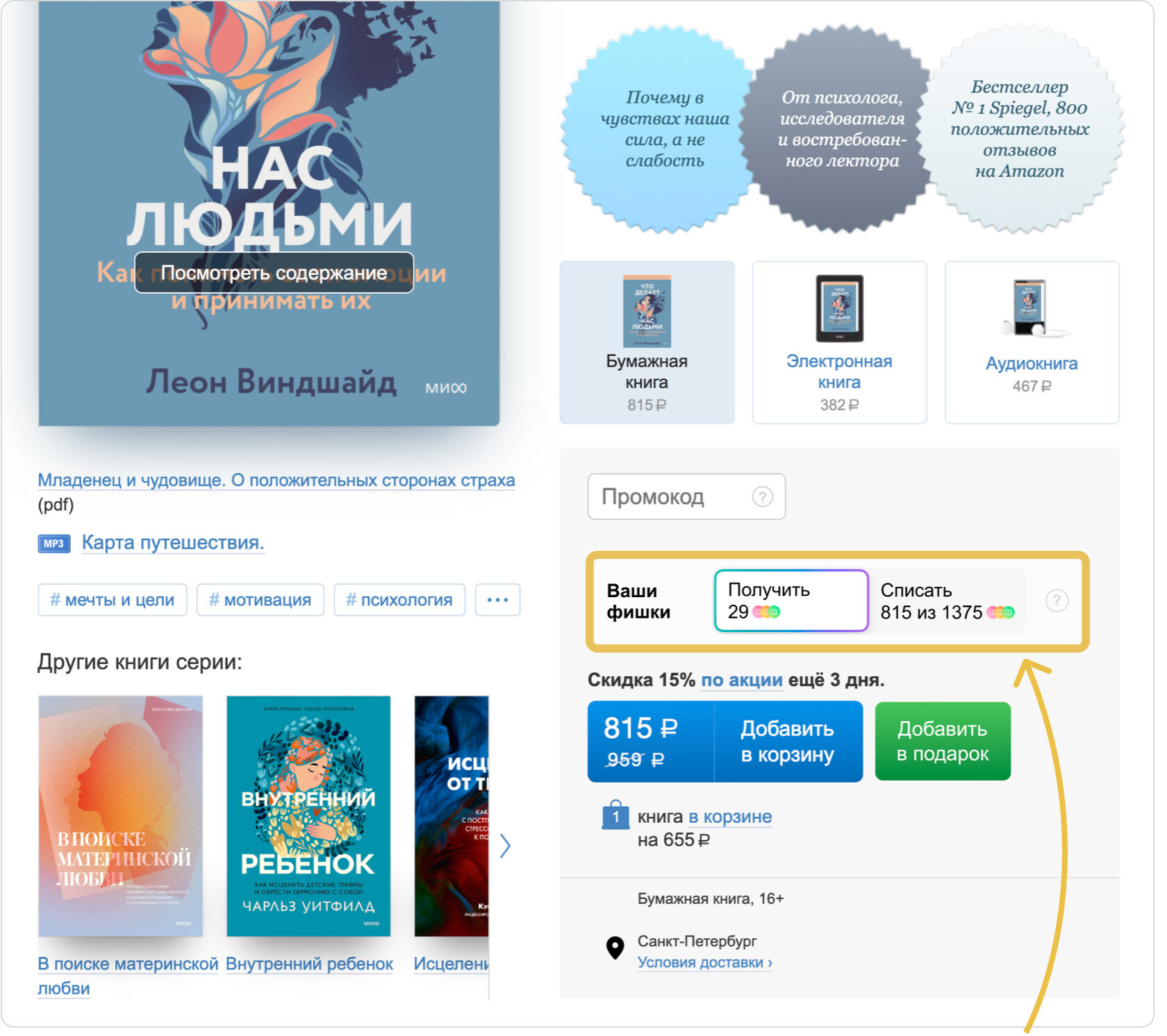Open Внутренний ребенок book cover thumbnail
The height and width of the screenshot is (1036, 1167).
(x=308, y=816)
